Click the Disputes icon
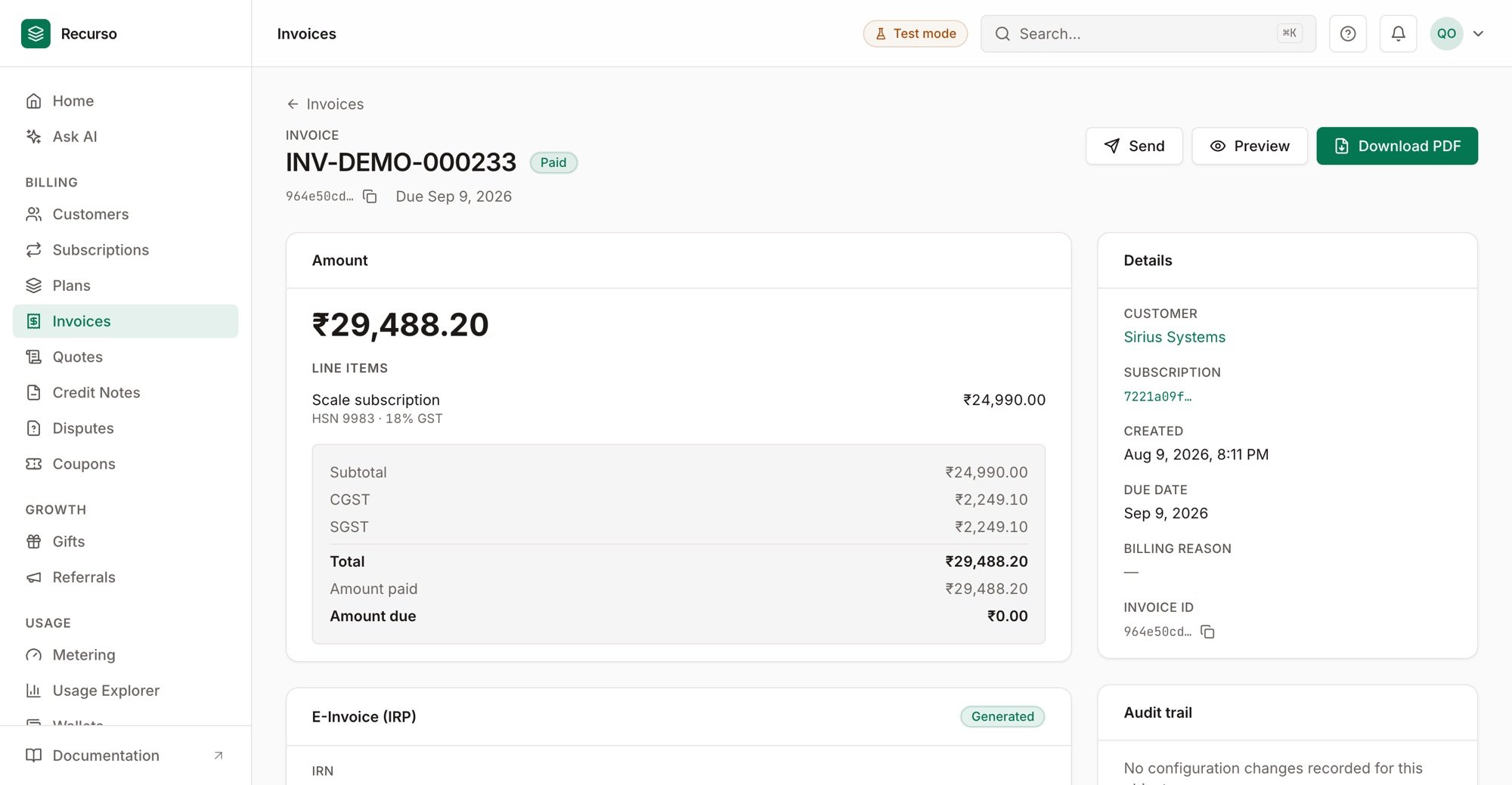Screen dimensions: 1512x785 pyautogui.click(x=33, y=428)
